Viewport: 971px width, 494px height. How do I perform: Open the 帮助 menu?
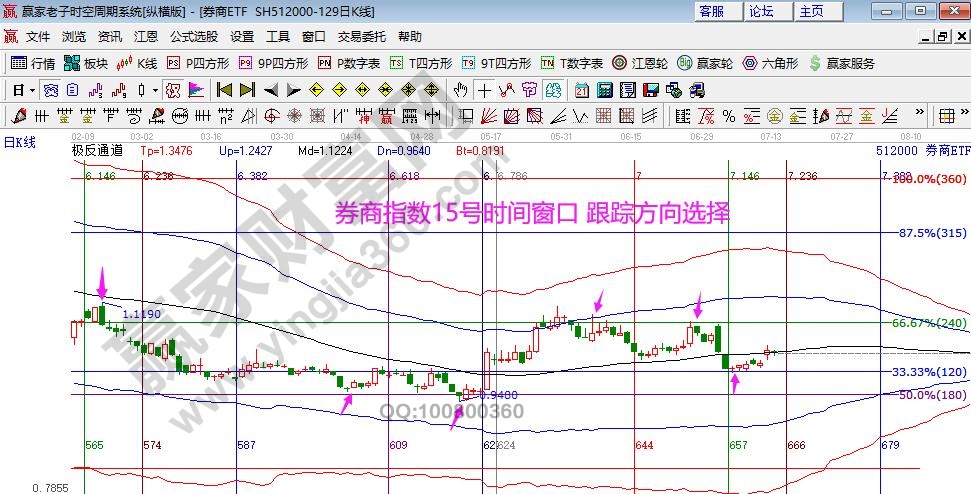(x=410, y=37)
